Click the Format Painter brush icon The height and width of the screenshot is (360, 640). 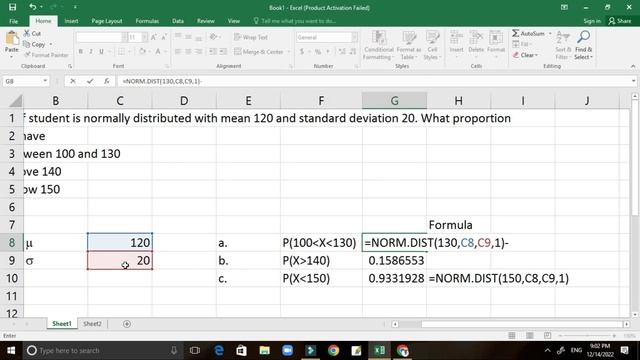pos(27,55)
